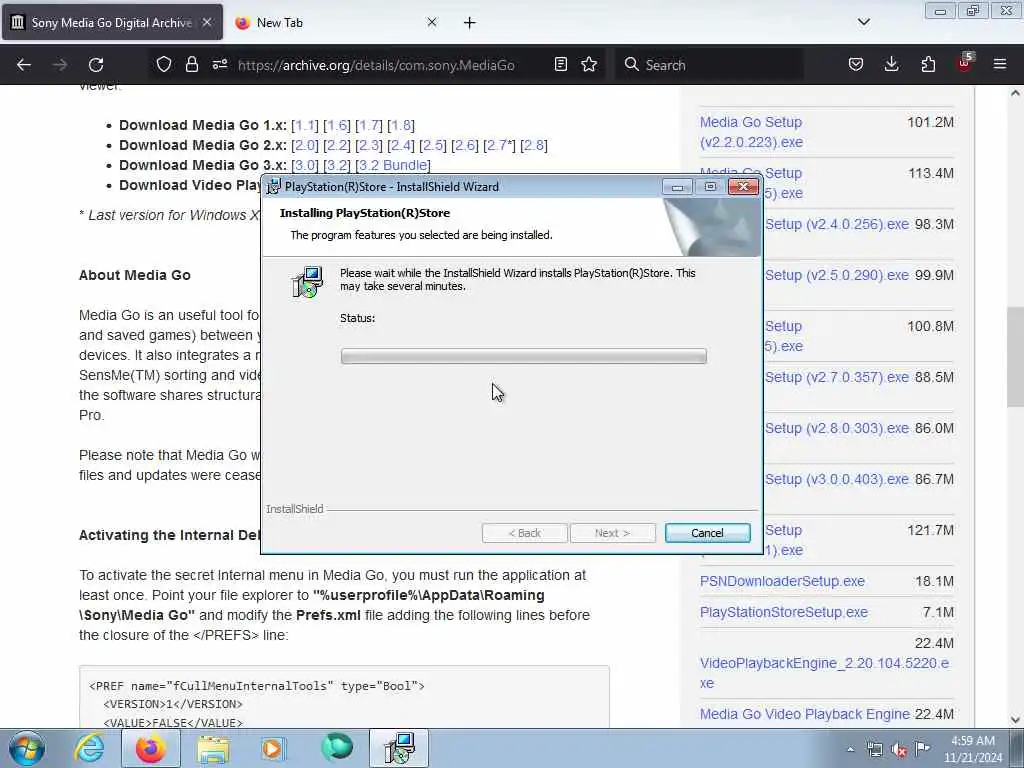The width and height of the screenshot is (1024, 768).
Task: Download Setup (v2.5.0.290).exe file
Action: coord(837,275)
